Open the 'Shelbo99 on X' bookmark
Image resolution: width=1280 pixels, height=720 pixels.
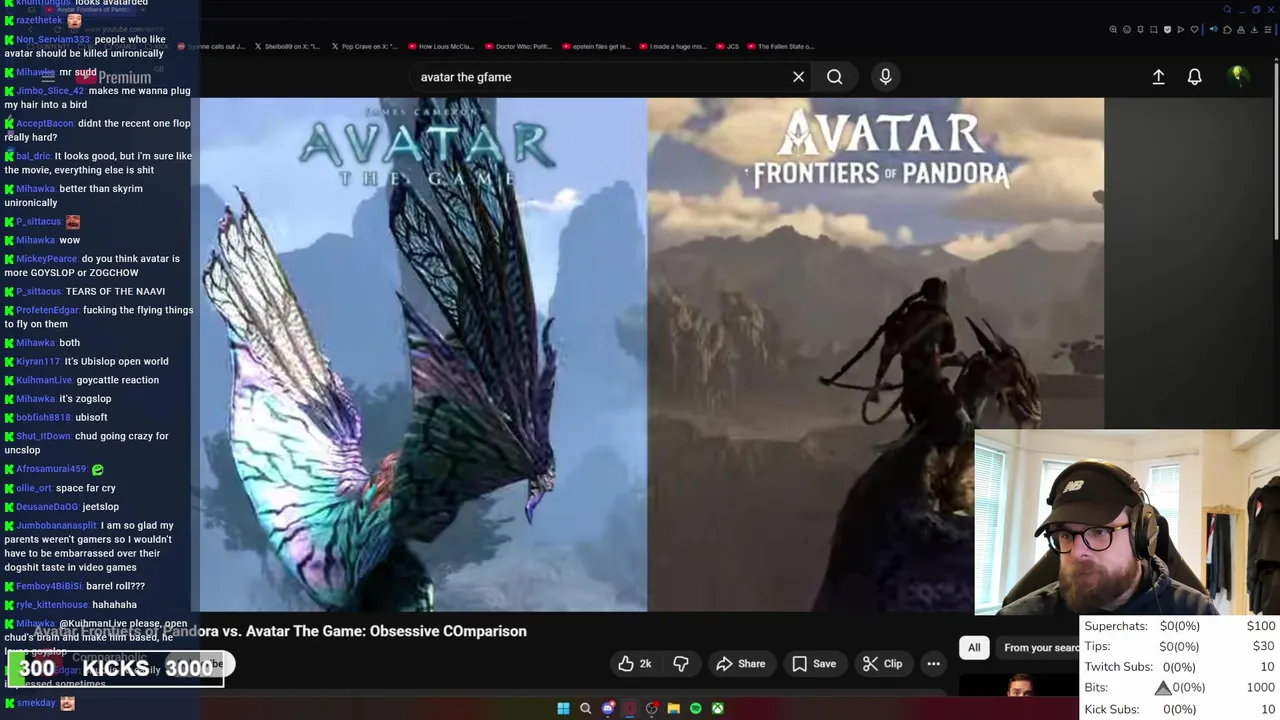click(x=288, y=46)
